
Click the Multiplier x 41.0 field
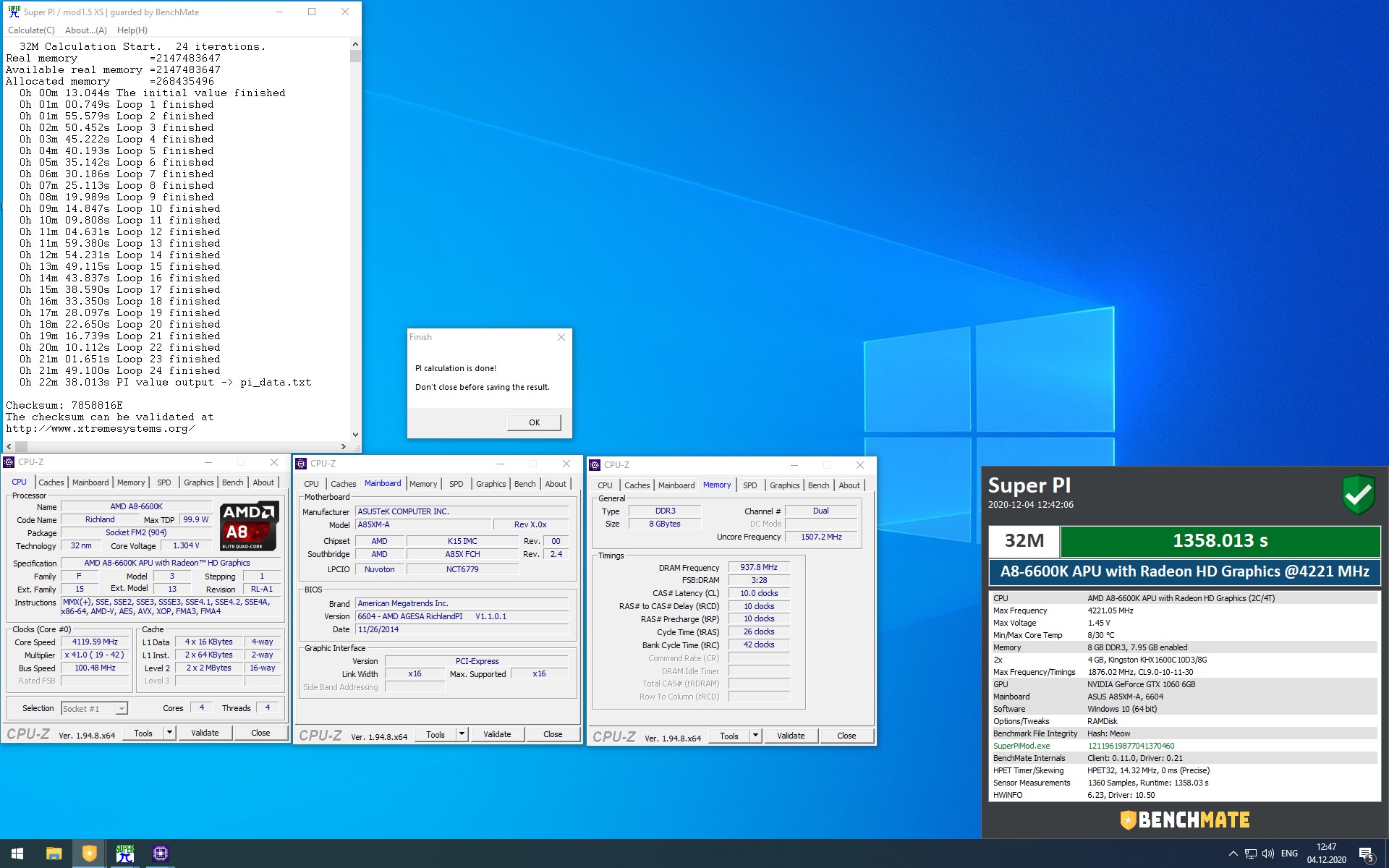tap(95, 655)
